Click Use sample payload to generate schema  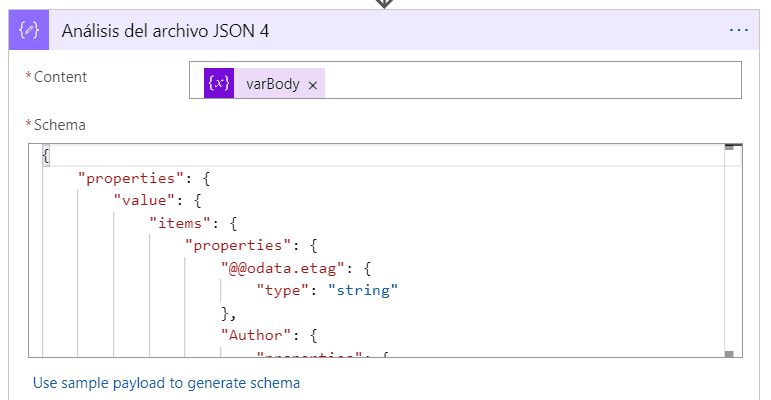tap(166, 383)
